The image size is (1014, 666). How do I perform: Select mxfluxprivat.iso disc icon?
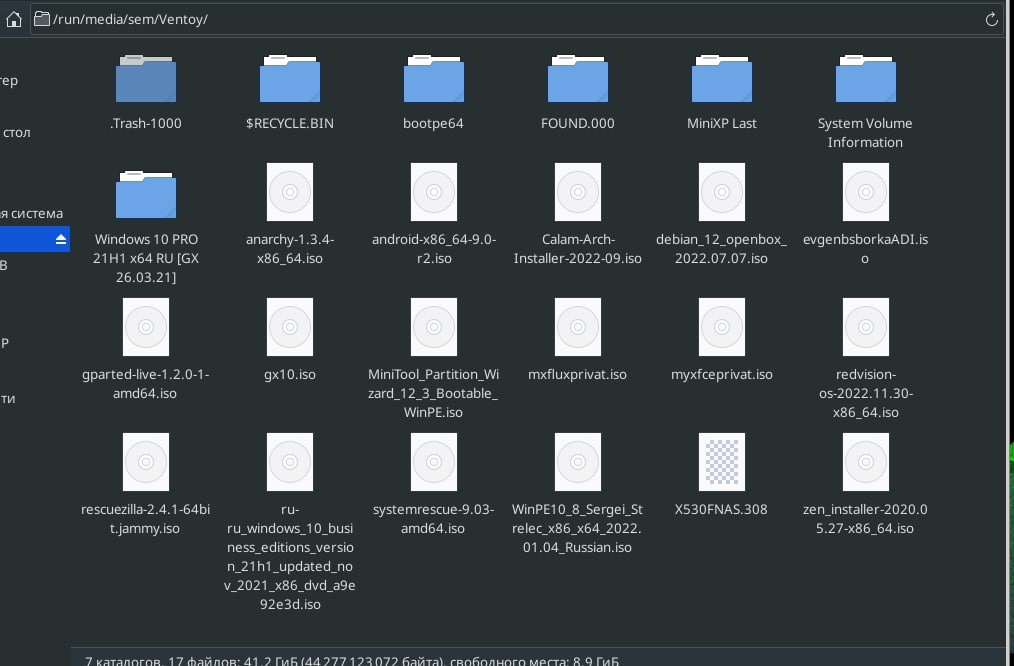tap(578, 327)
